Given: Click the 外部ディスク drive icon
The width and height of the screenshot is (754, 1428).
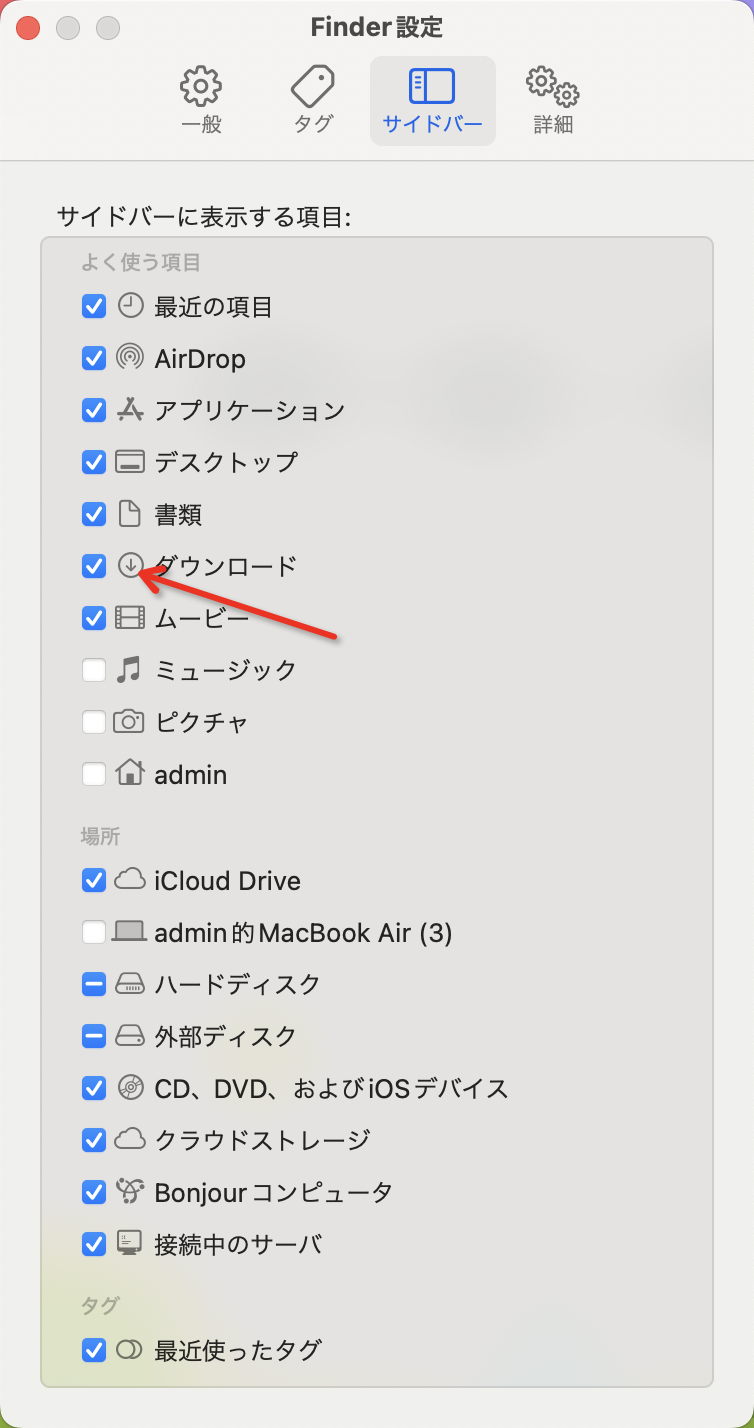Looking at the screenshot, I should [x=130, y=1036].
